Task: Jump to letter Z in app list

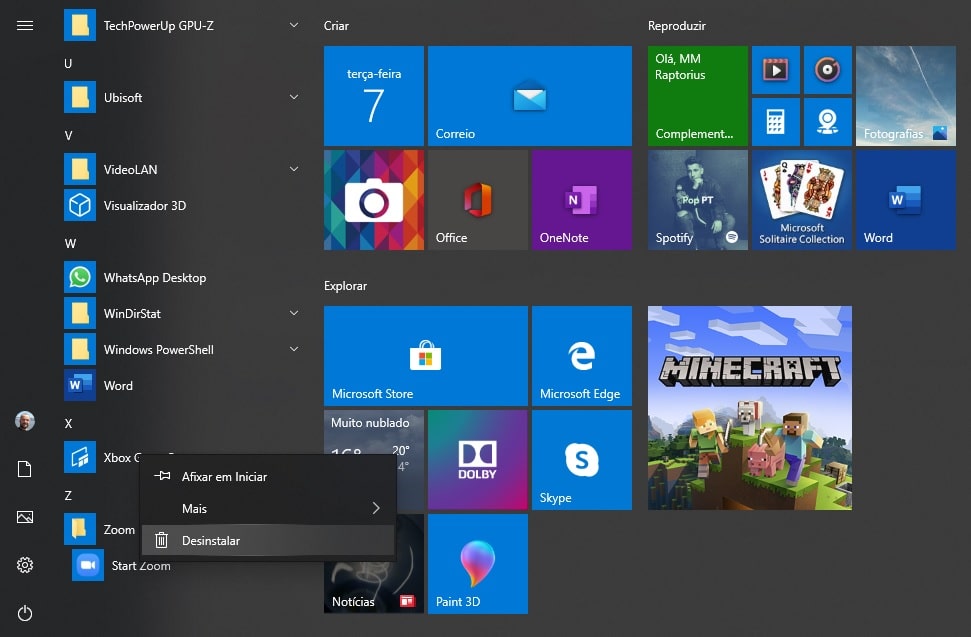Action: (x=68, y=495)
